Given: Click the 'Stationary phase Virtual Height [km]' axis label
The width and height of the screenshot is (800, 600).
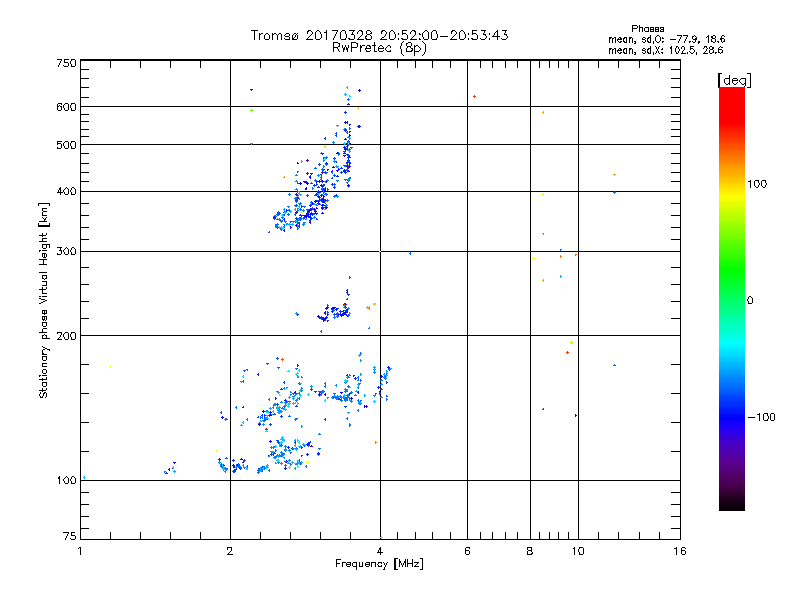Looking at the screenshot, I should click(44, 300).
